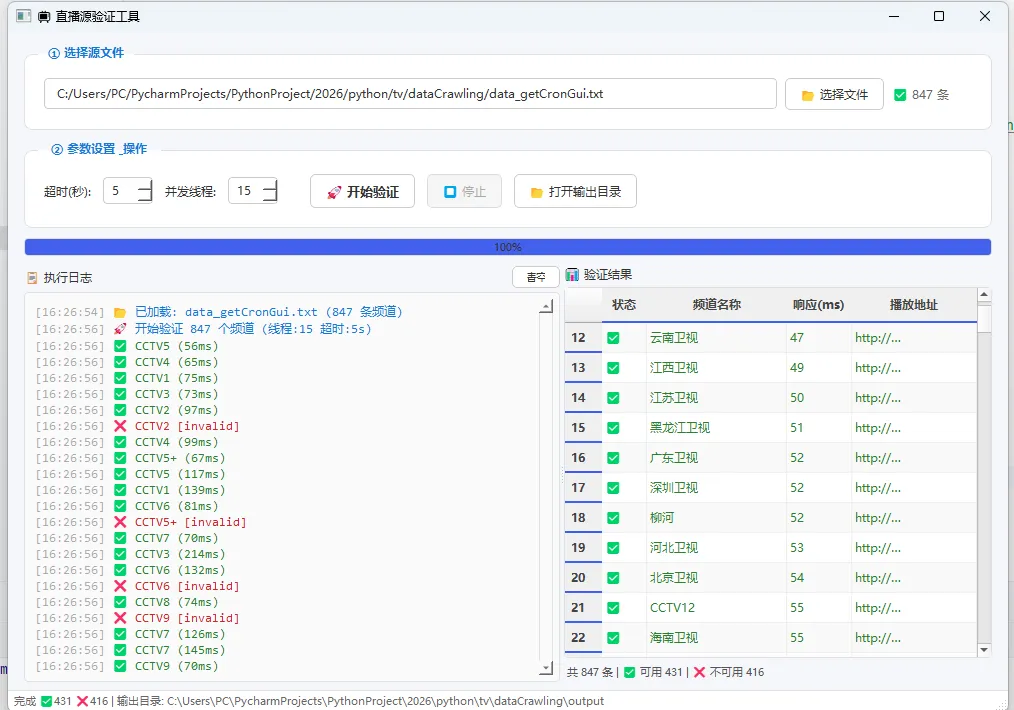Click the log panel scroll up arrow
Screen dimensions: 1014x710
point(546,306)
